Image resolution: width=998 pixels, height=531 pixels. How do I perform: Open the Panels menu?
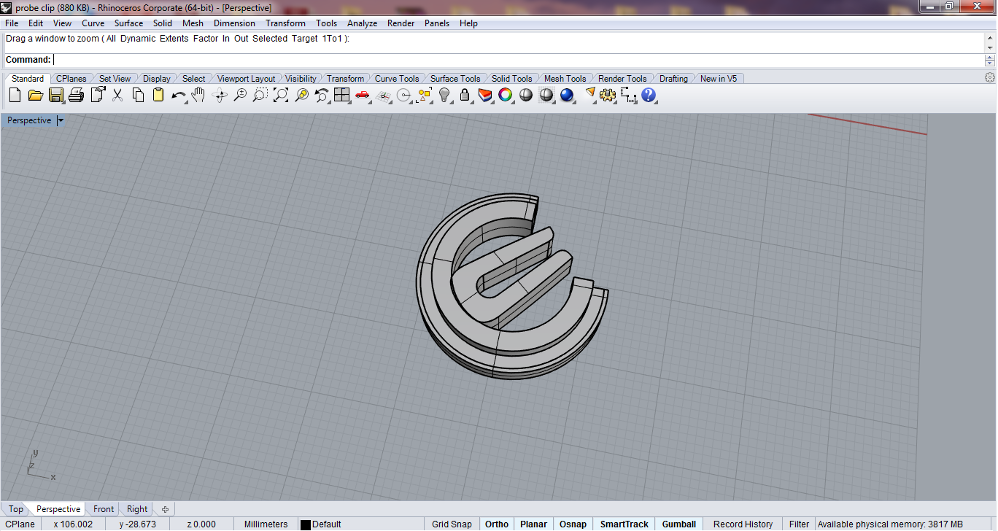437,23
